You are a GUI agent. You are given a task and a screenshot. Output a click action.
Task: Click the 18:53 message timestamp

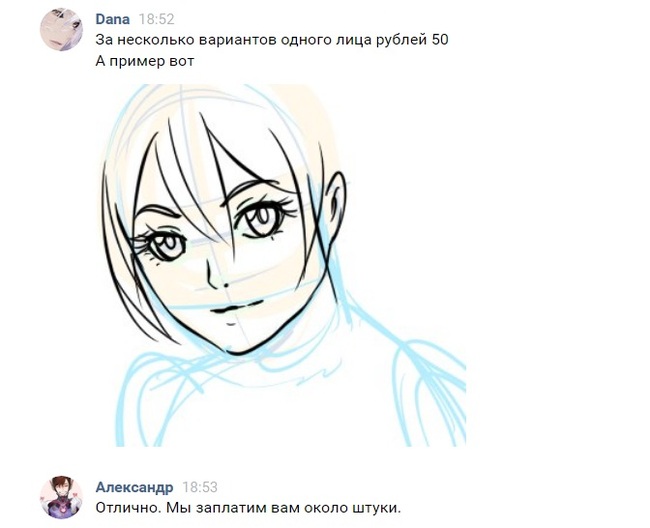pos(200,487)
